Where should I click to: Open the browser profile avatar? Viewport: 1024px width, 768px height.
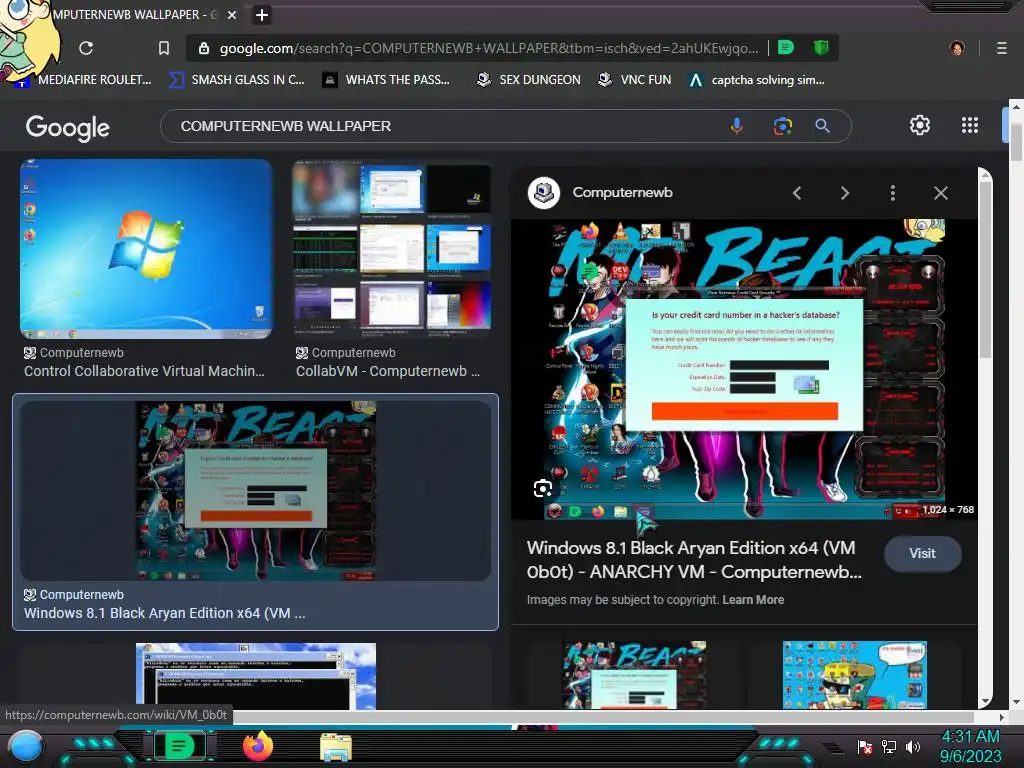(957, 48)
